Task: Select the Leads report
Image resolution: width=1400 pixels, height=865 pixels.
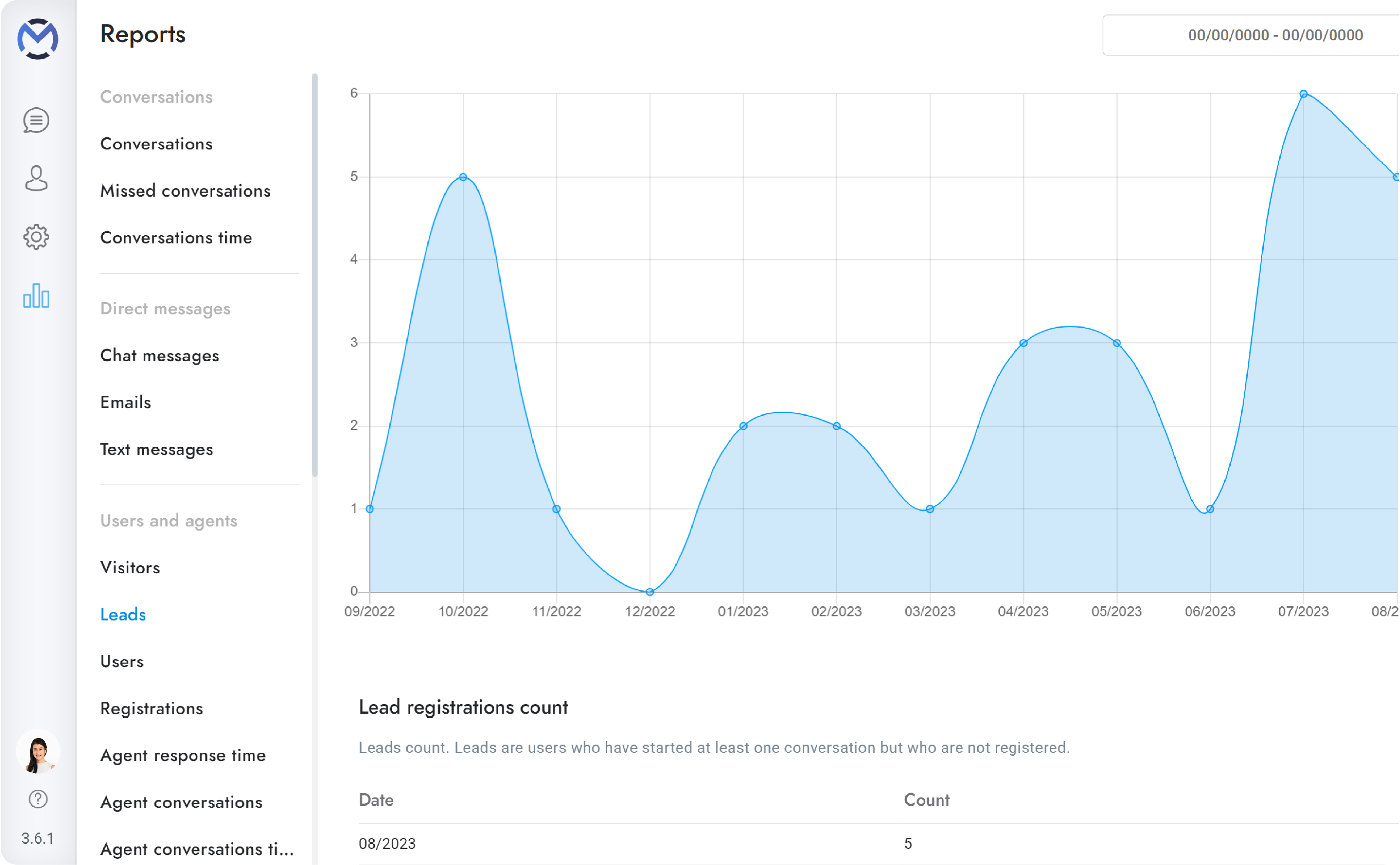Action: [123, 615]
